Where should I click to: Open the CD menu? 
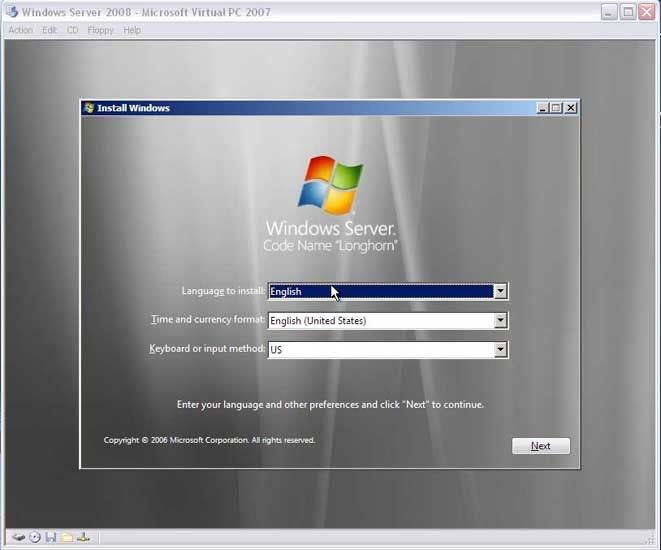[73, 30]
